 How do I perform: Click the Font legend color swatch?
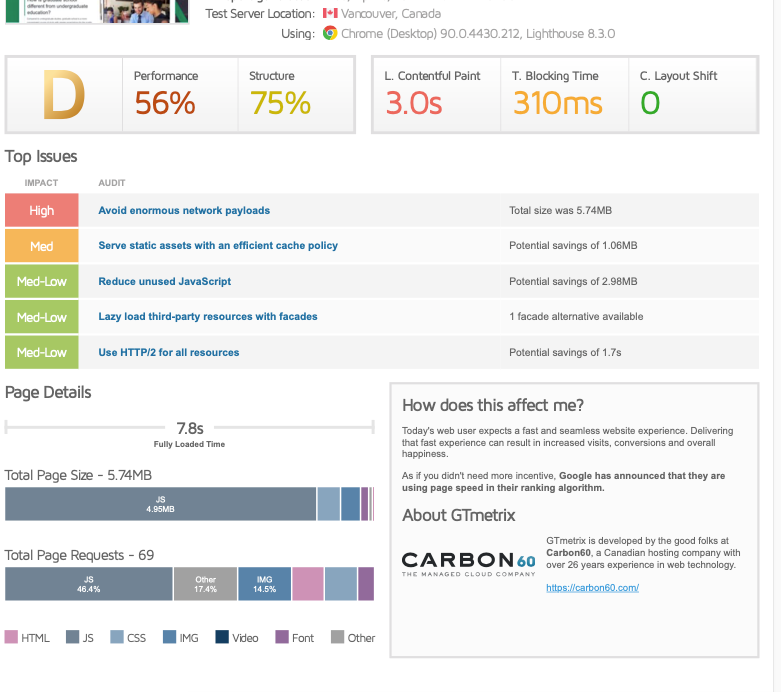[x=282, y=637]
